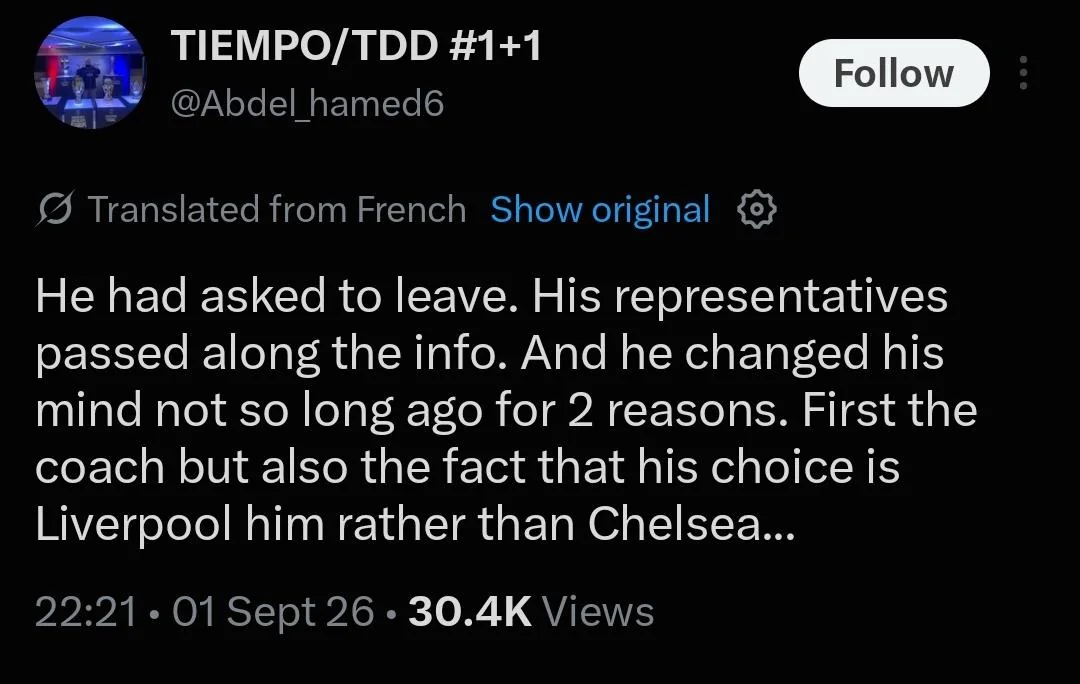This screenshot has width=1080, height=684.
Task: View the 30.4K view count analytics
Action: 470,612
